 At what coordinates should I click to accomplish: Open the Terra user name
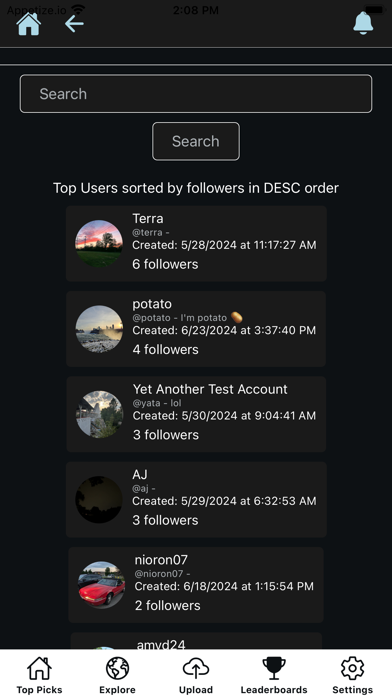148,218
